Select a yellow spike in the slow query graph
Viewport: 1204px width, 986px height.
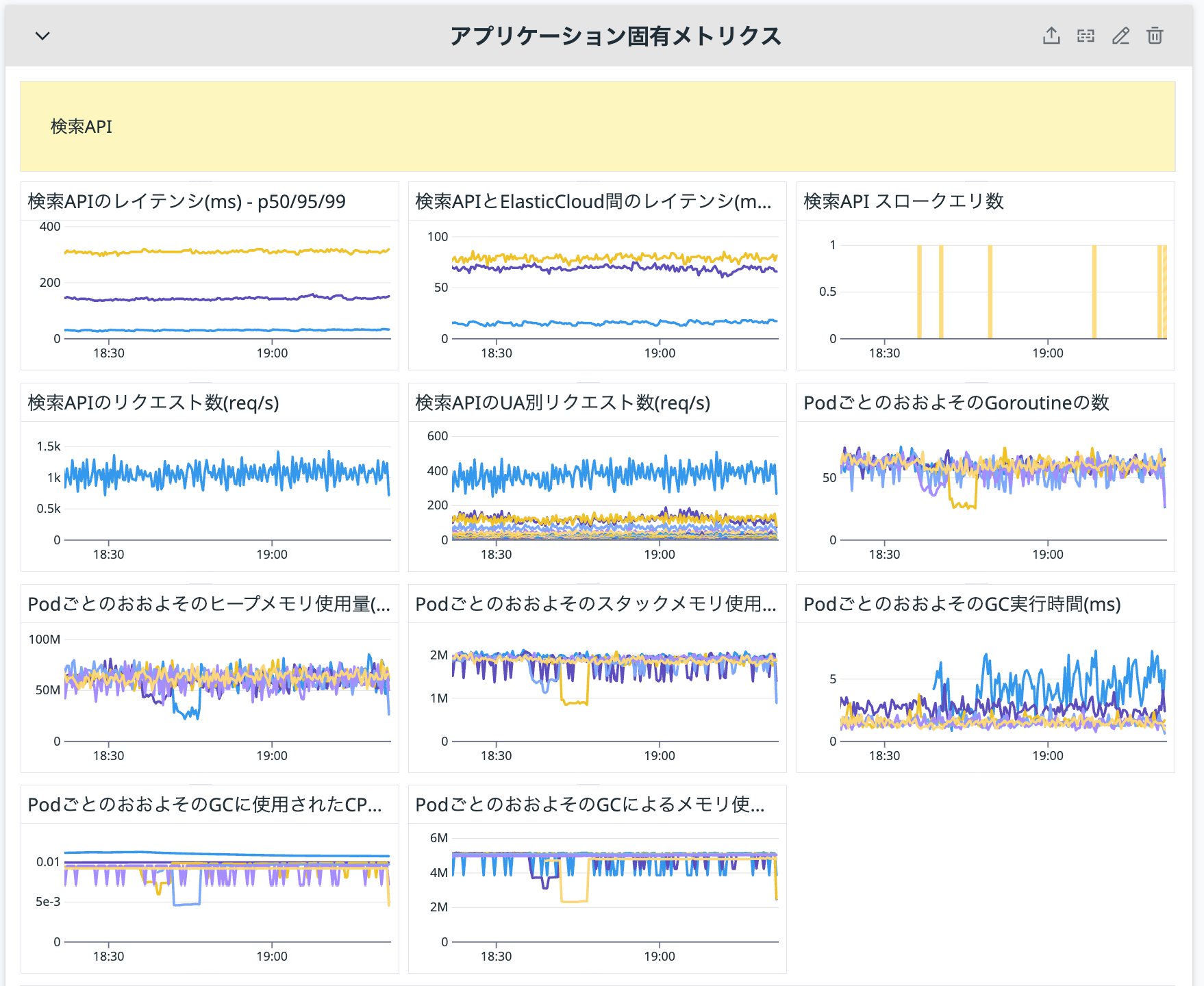pyautogui.click(x=918, y=291)
